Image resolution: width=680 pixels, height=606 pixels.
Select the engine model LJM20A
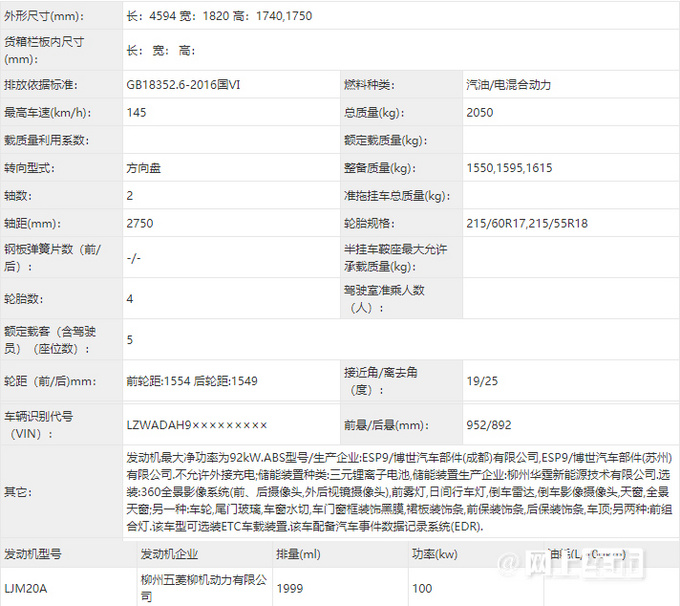[26, 589]
